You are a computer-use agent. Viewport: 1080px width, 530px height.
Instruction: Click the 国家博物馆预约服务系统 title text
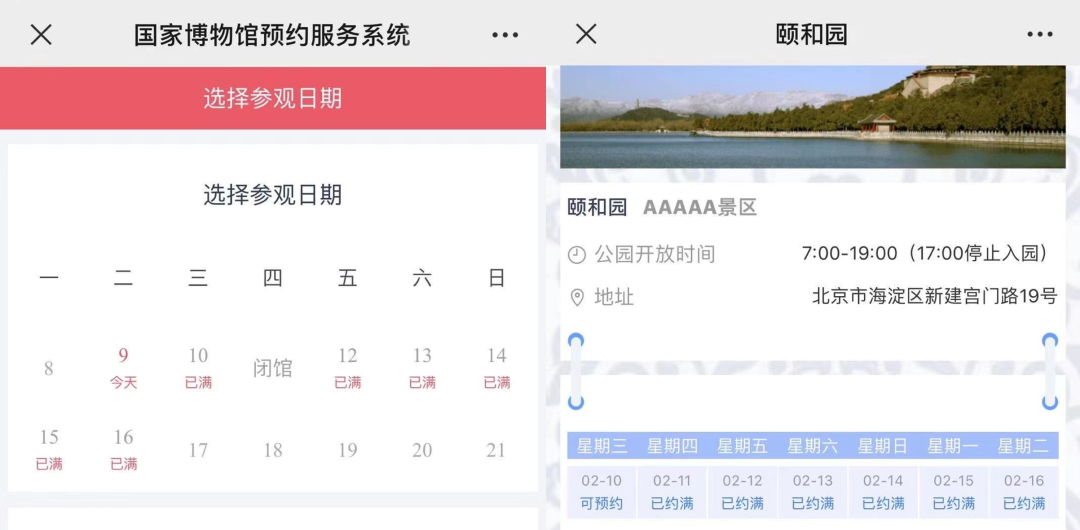pyautogui.click(x=272, y=34)
